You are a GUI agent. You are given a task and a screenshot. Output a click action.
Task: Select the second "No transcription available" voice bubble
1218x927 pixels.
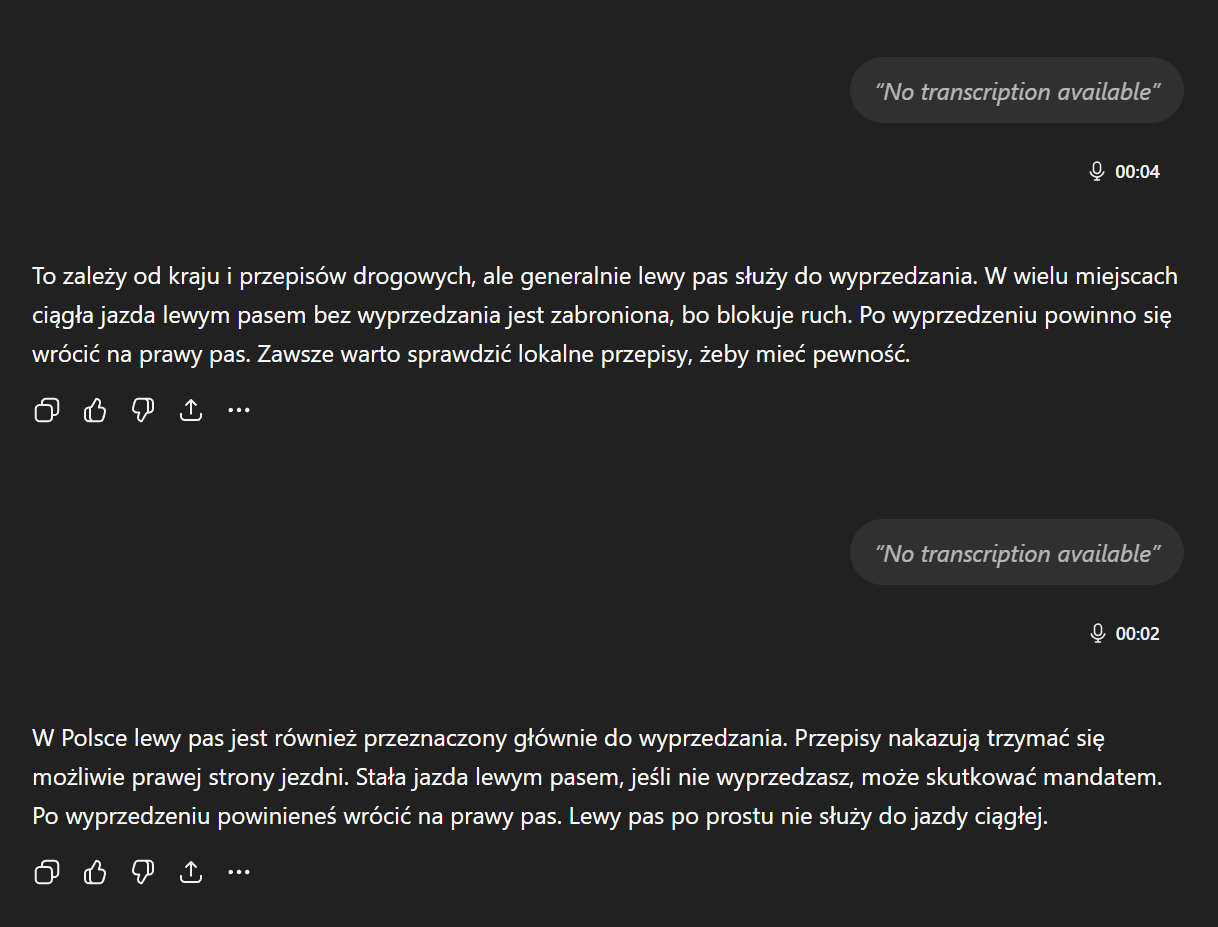(1017, 553)
